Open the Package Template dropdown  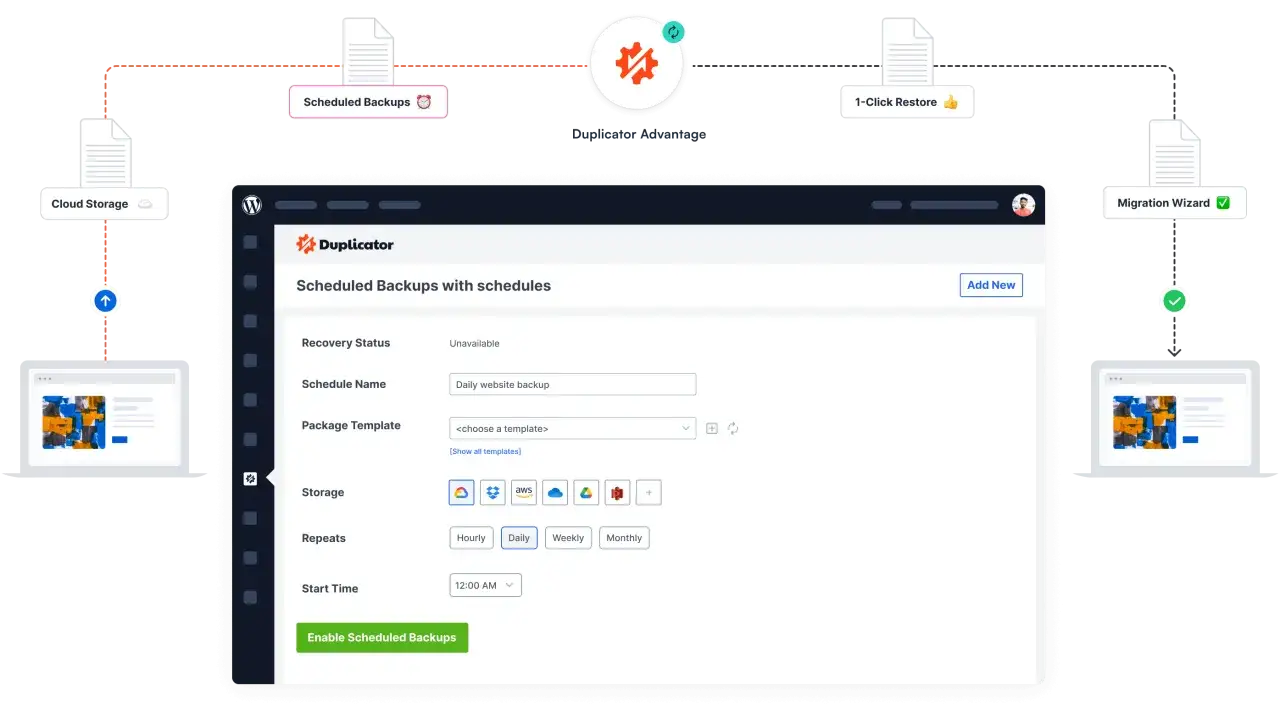573,428
